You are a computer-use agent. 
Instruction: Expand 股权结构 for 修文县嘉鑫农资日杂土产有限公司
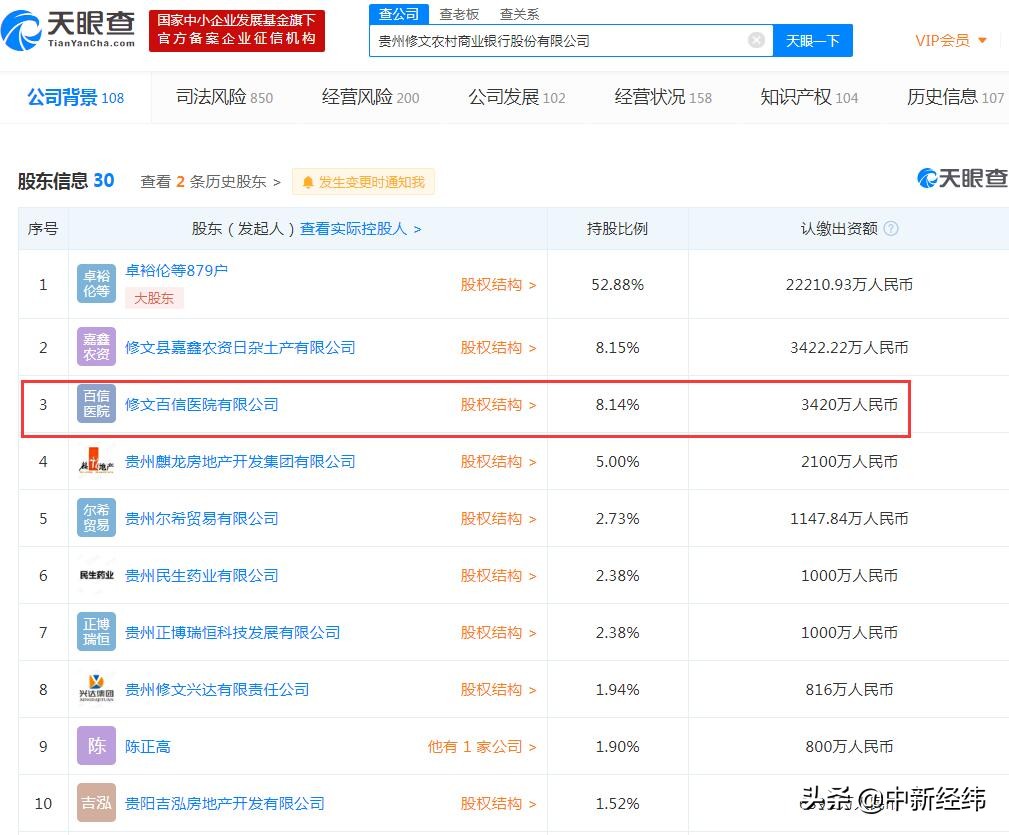tap(498, 347)
